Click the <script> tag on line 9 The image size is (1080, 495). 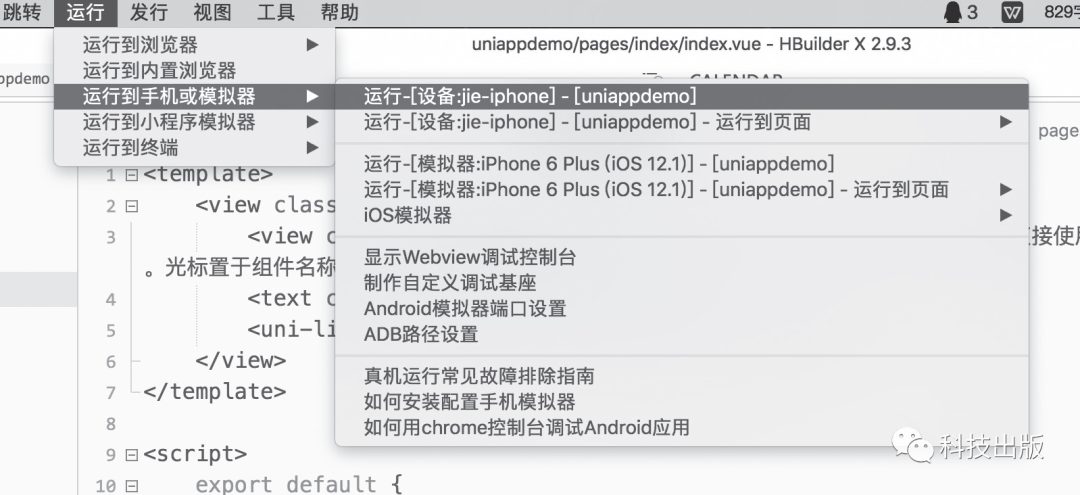(x=195, y=454)
